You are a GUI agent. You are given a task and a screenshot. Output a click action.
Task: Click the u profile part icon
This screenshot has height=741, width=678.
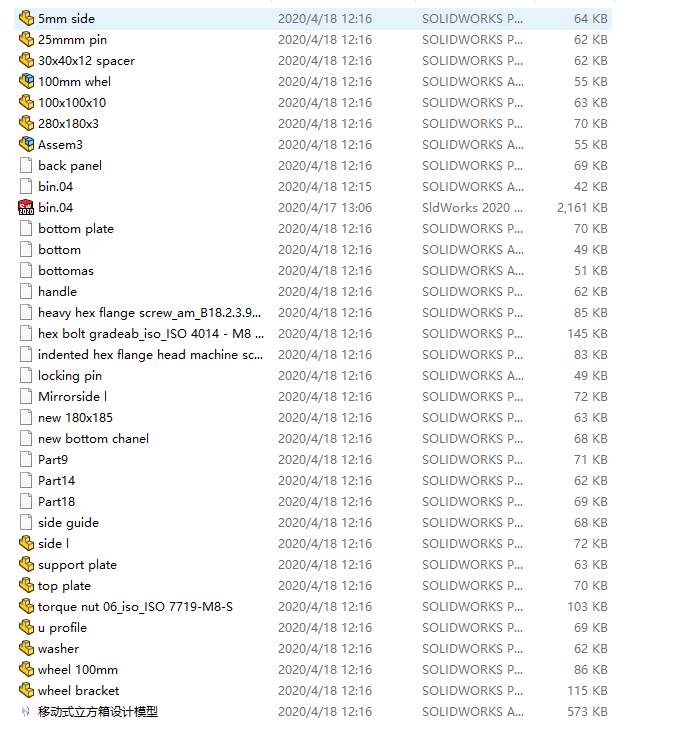click(x=26, y=628)
